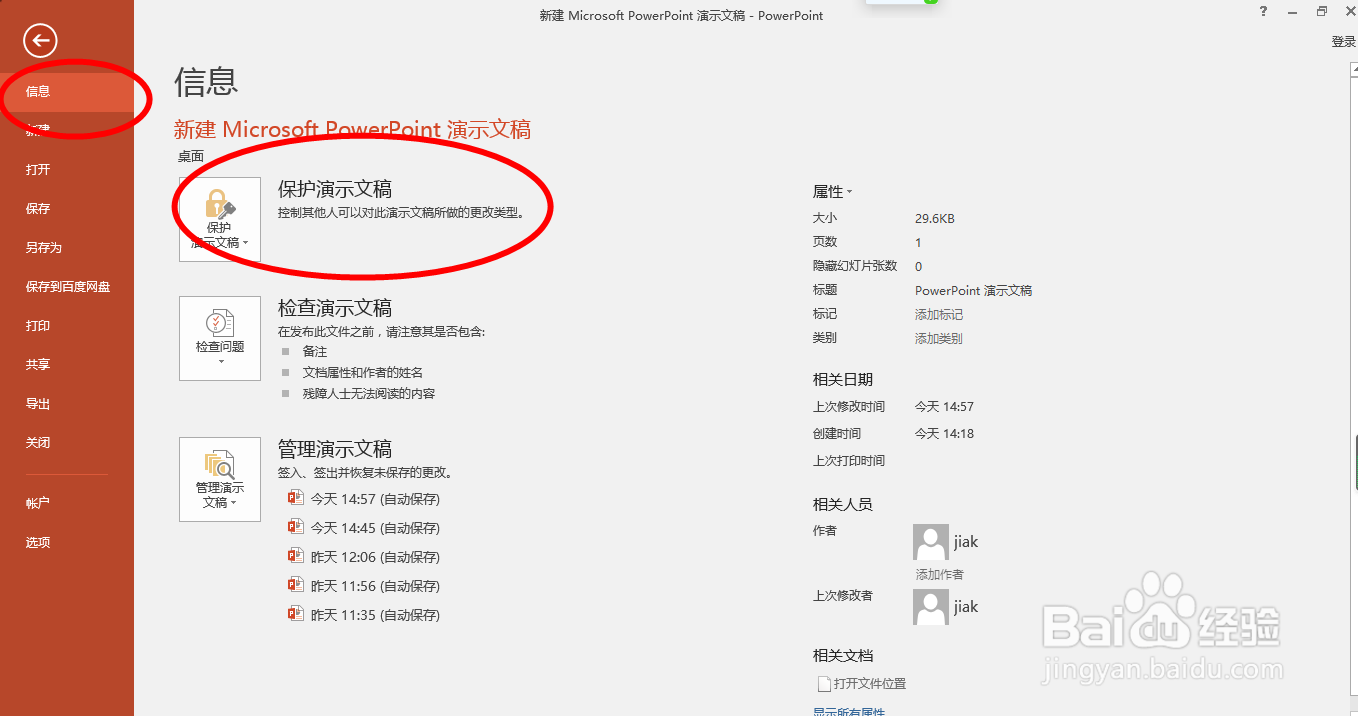Click the 添加标记 link to add tags
Viewport: 1358px width, 716px height.
(937, 313)
